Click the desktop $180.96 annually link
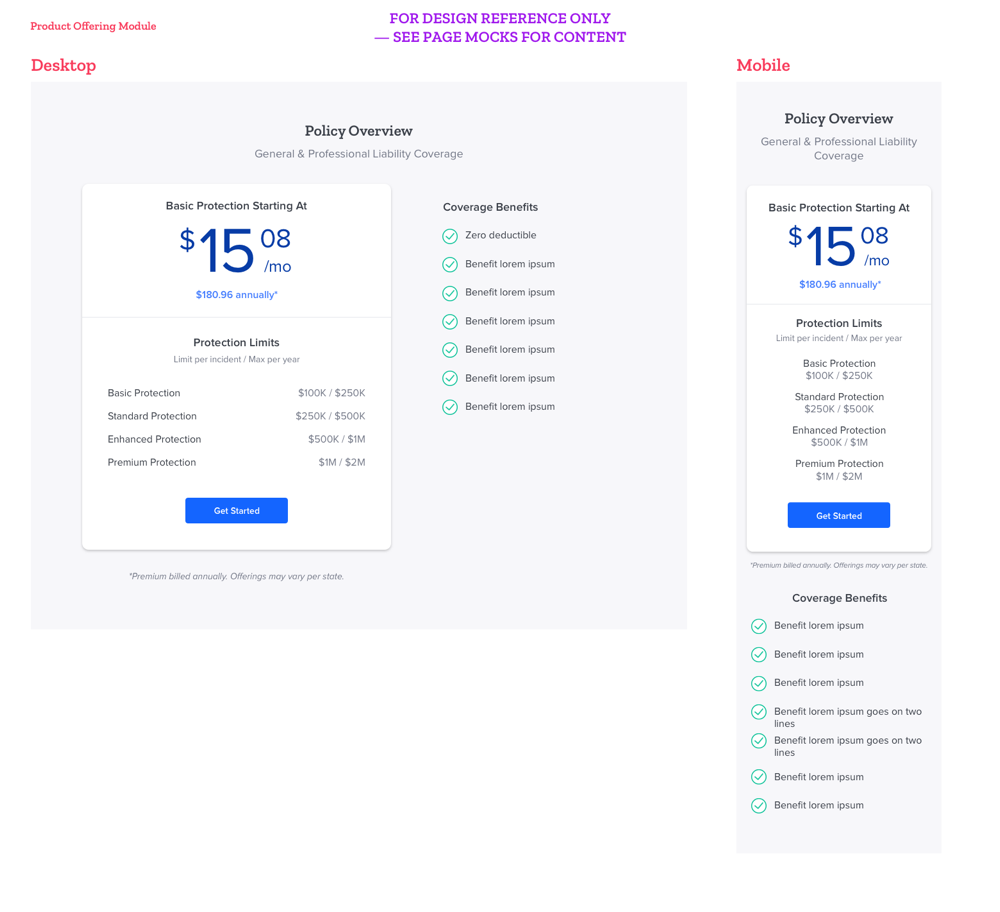This screenshot has height=912, width=1000. tap(236, 295)
